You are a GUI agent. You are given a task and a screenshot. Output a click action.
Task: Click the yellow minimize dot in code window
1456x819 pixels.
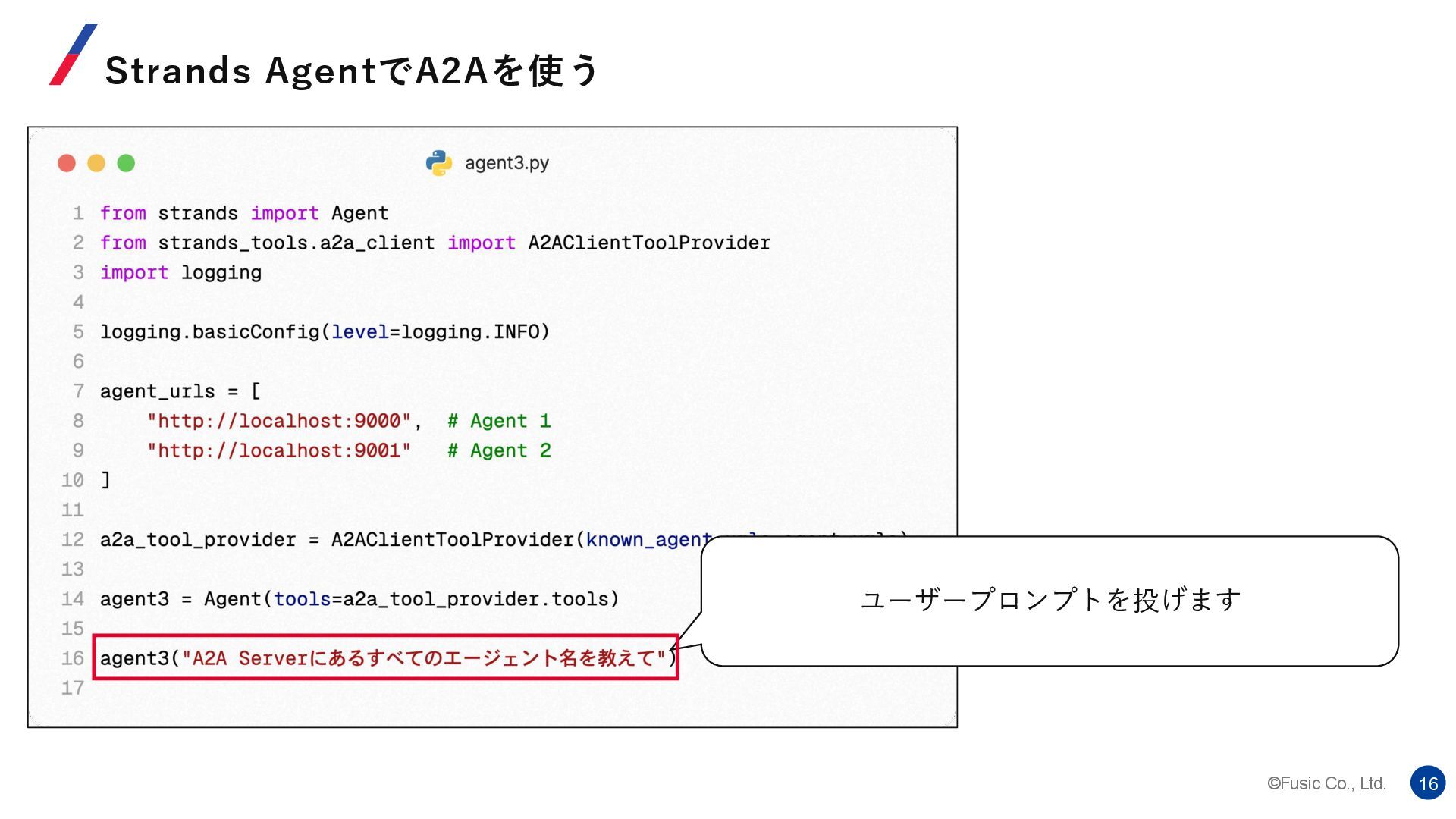tap(96, 163)
